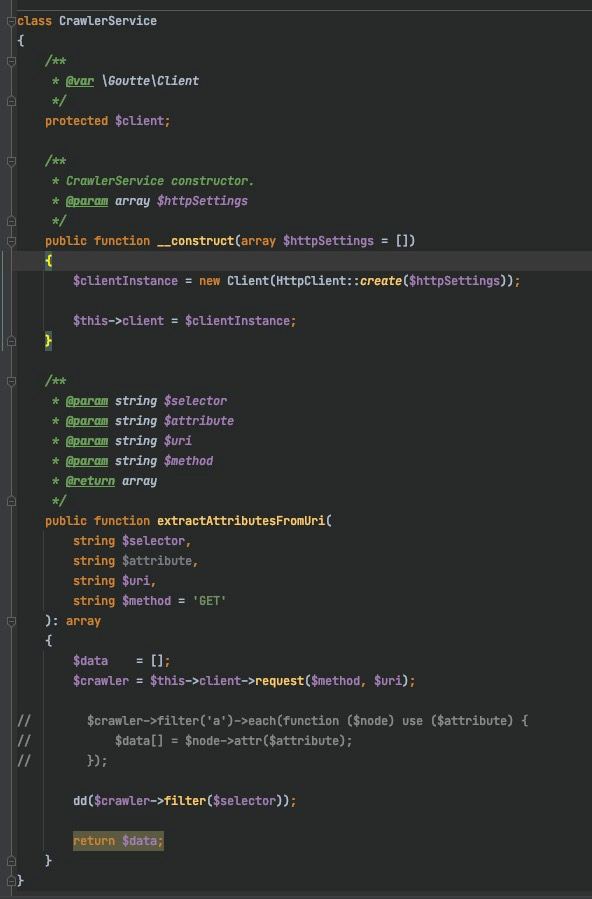Click the array return type after '):'

(83, 621)
